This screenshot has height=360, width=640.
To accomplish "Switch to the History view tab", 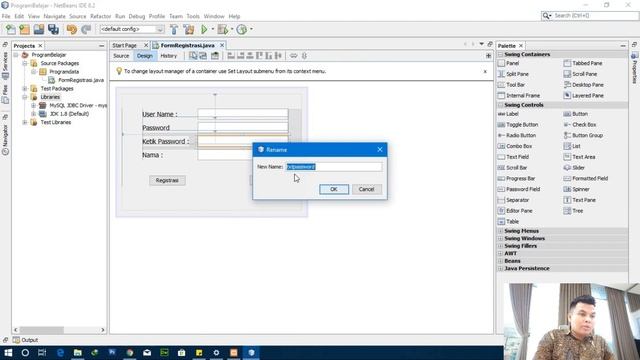I will pos(169,56).
